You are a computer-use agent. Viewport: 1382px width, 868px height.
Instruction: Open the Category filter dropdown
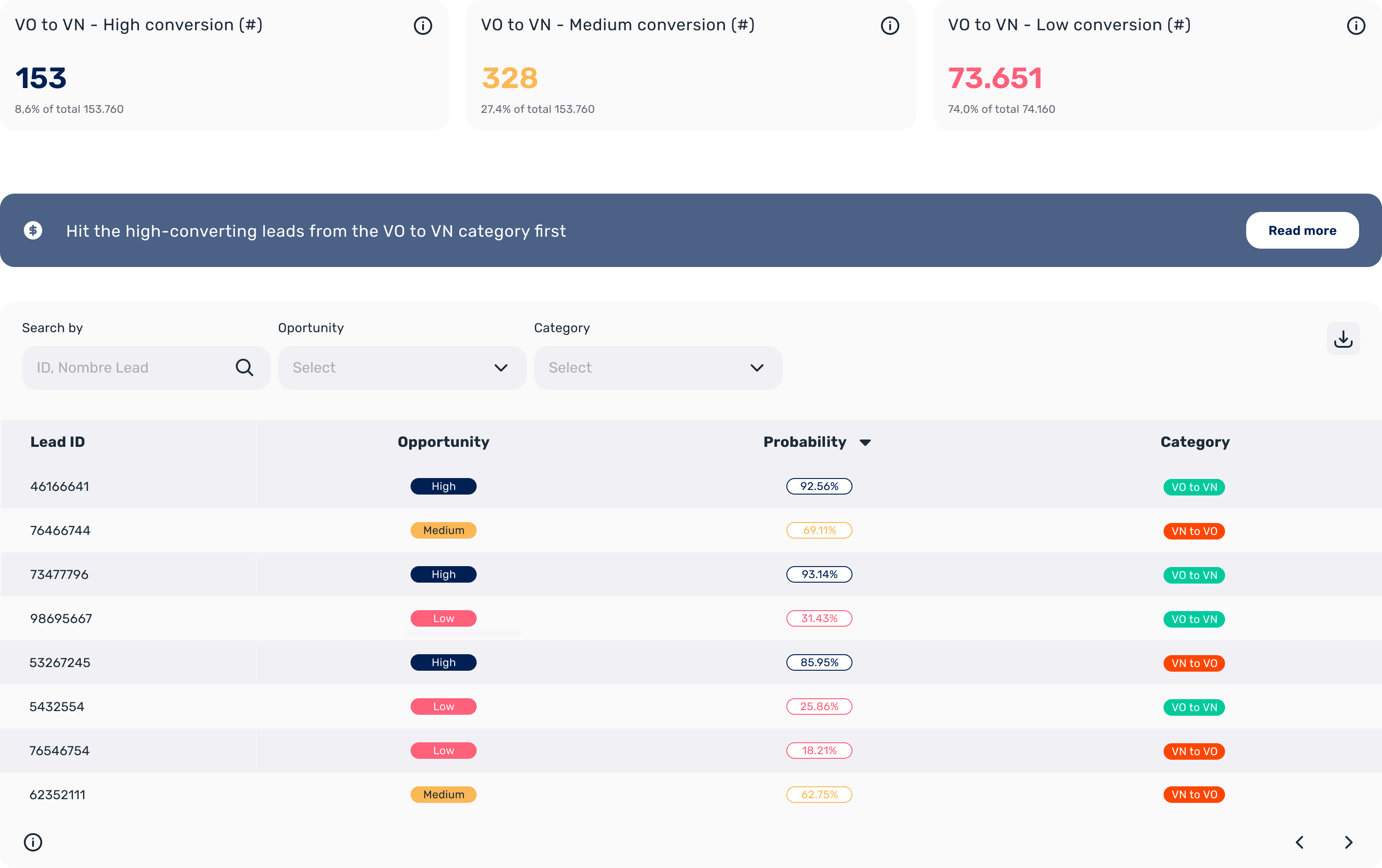658,368
